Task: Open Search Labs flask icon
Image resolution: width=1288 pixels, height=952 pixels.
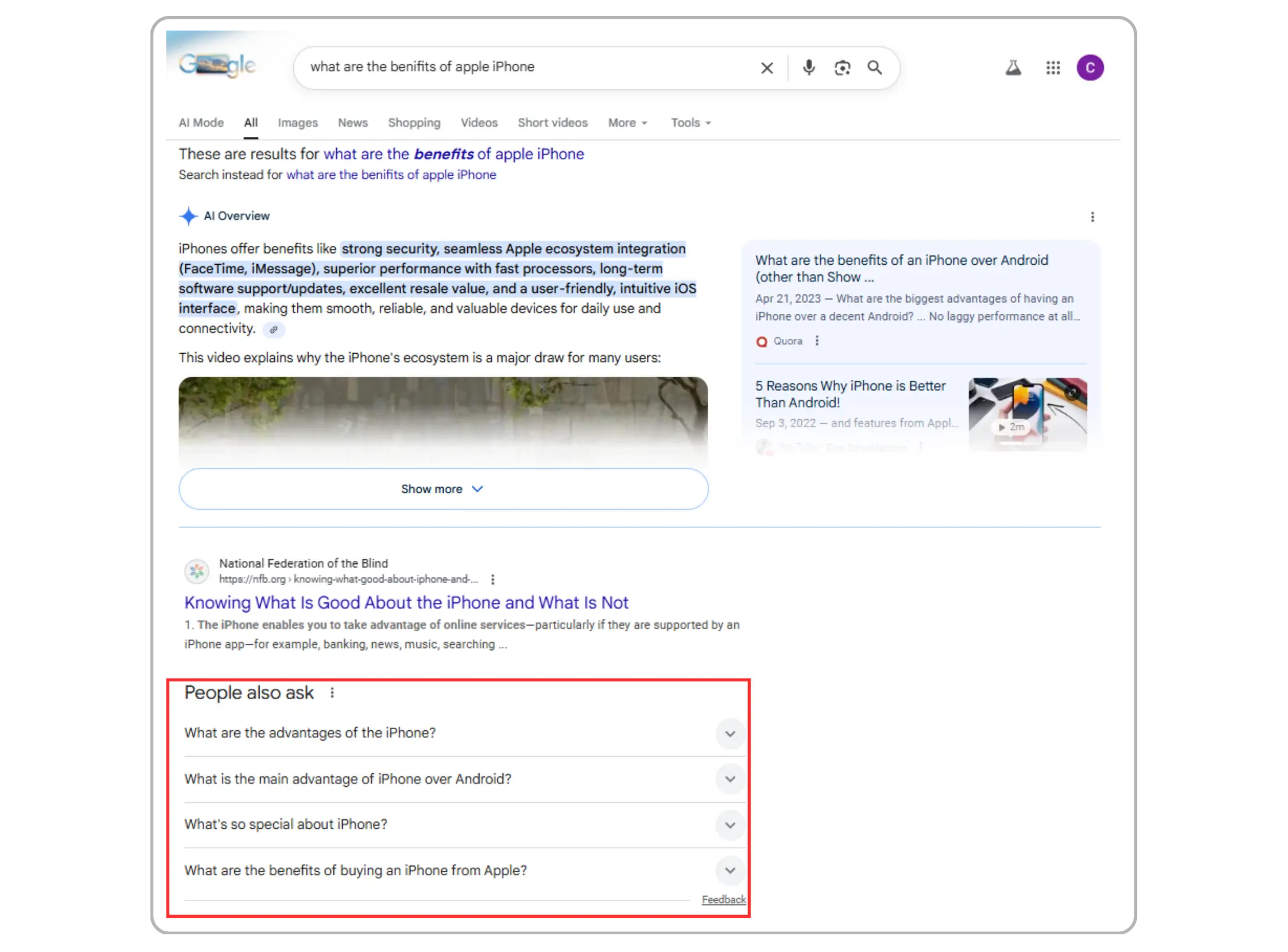Action: (1013, 68)
